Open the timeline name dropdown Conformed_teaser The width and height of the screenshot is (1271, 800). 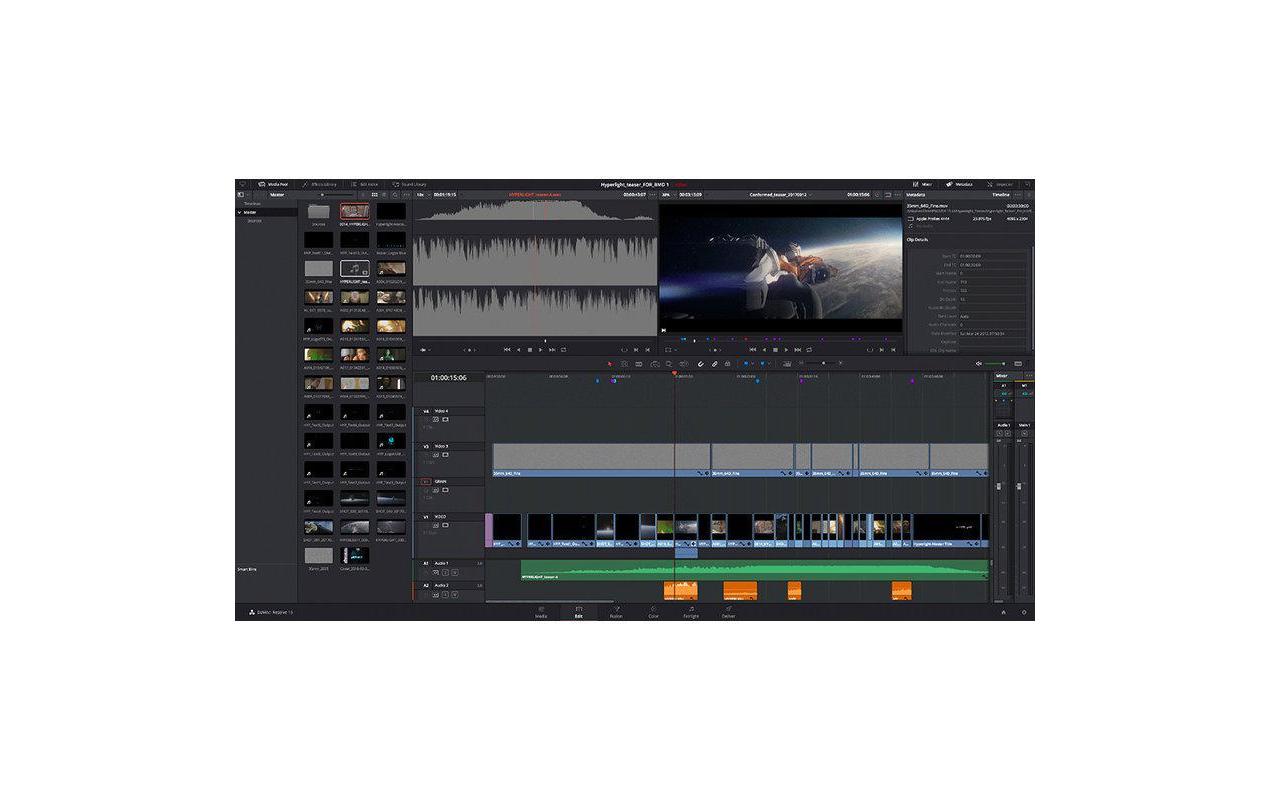coord(781,194)
